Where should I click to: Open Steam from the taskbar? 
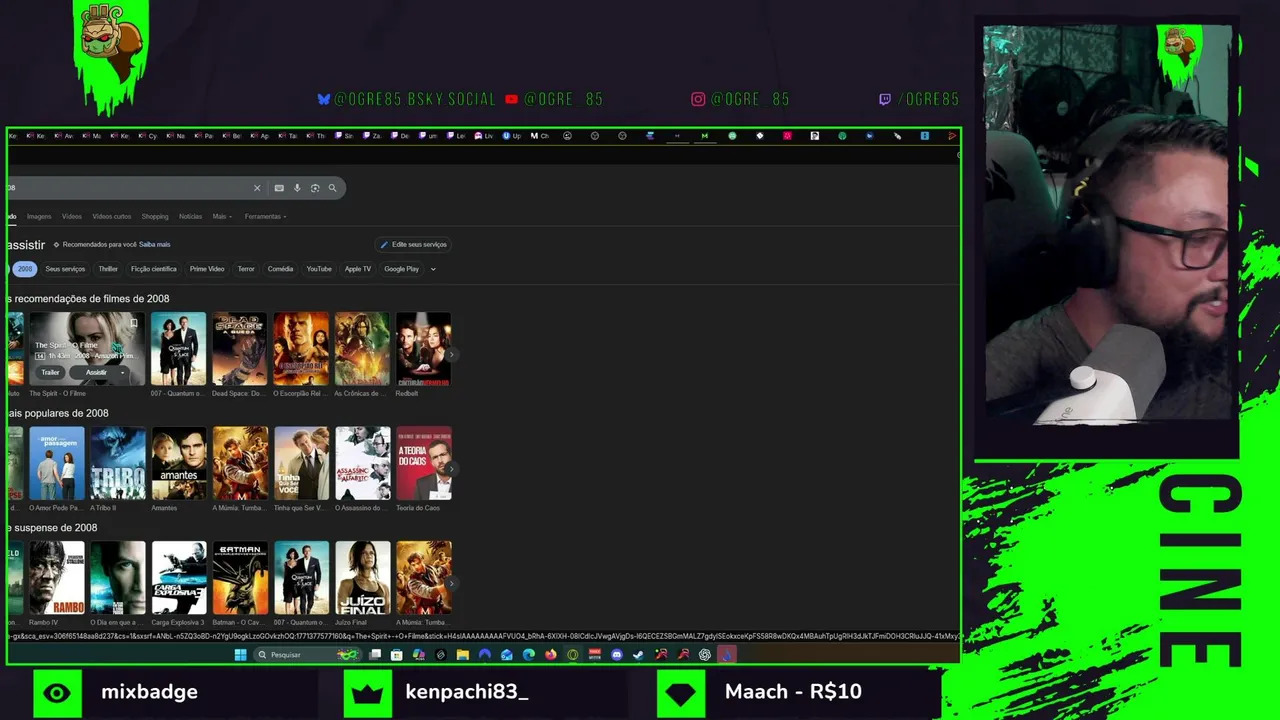pos(639,655)
